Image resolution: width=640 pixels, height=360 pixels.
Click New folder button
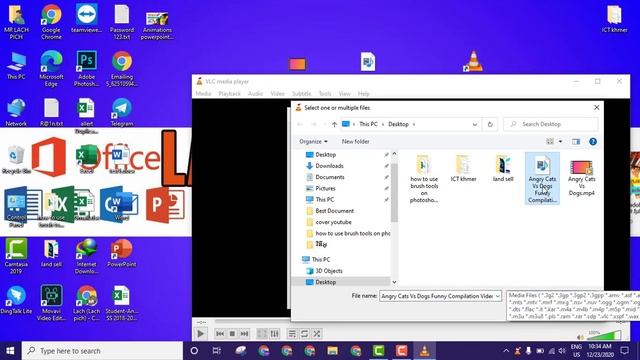point(356,142)
